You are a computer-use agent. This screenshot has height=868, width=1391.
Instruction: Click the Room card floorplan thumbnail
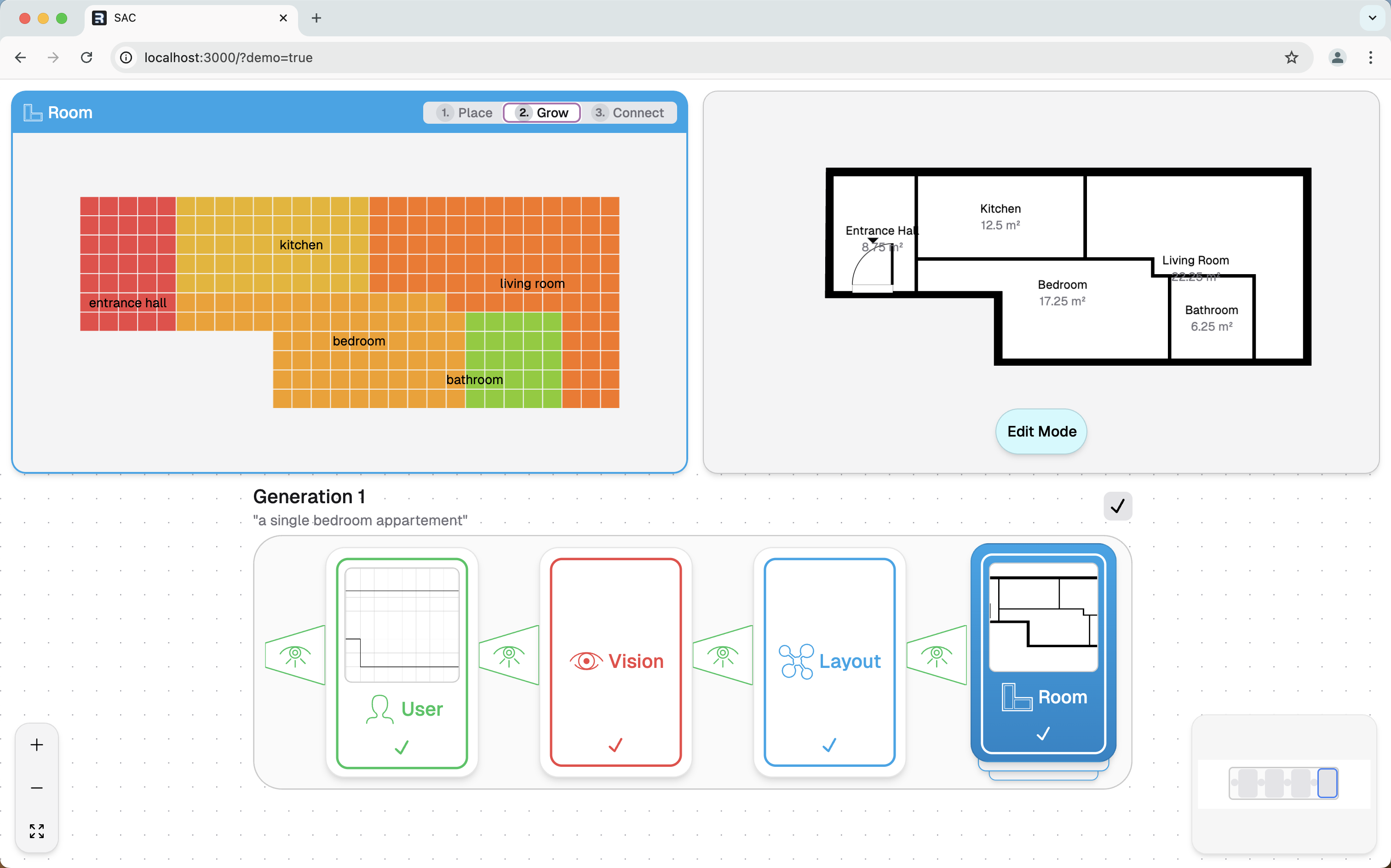(x=1043, y=617)
